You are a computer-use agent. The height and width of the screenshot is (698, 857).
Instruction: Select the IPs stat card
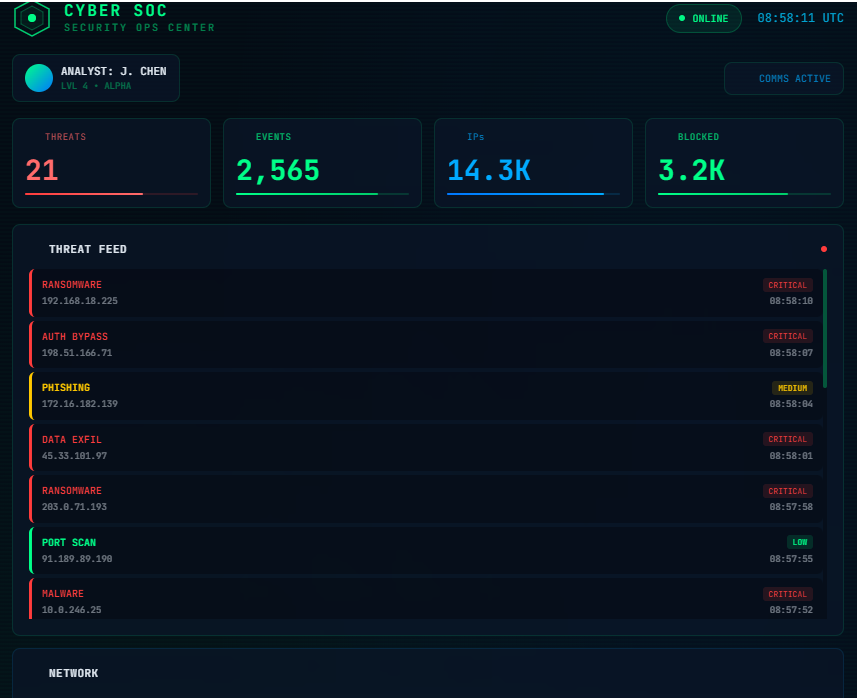[533, 162]
